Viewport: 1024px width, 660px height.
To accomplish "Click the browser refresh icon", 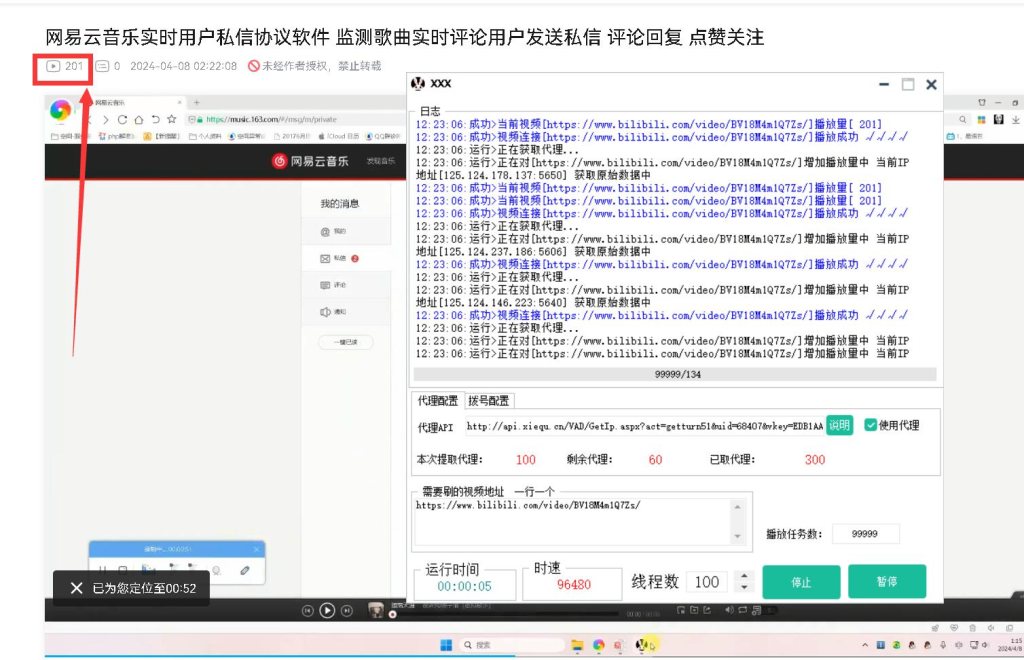I will (x=122, y=119).
